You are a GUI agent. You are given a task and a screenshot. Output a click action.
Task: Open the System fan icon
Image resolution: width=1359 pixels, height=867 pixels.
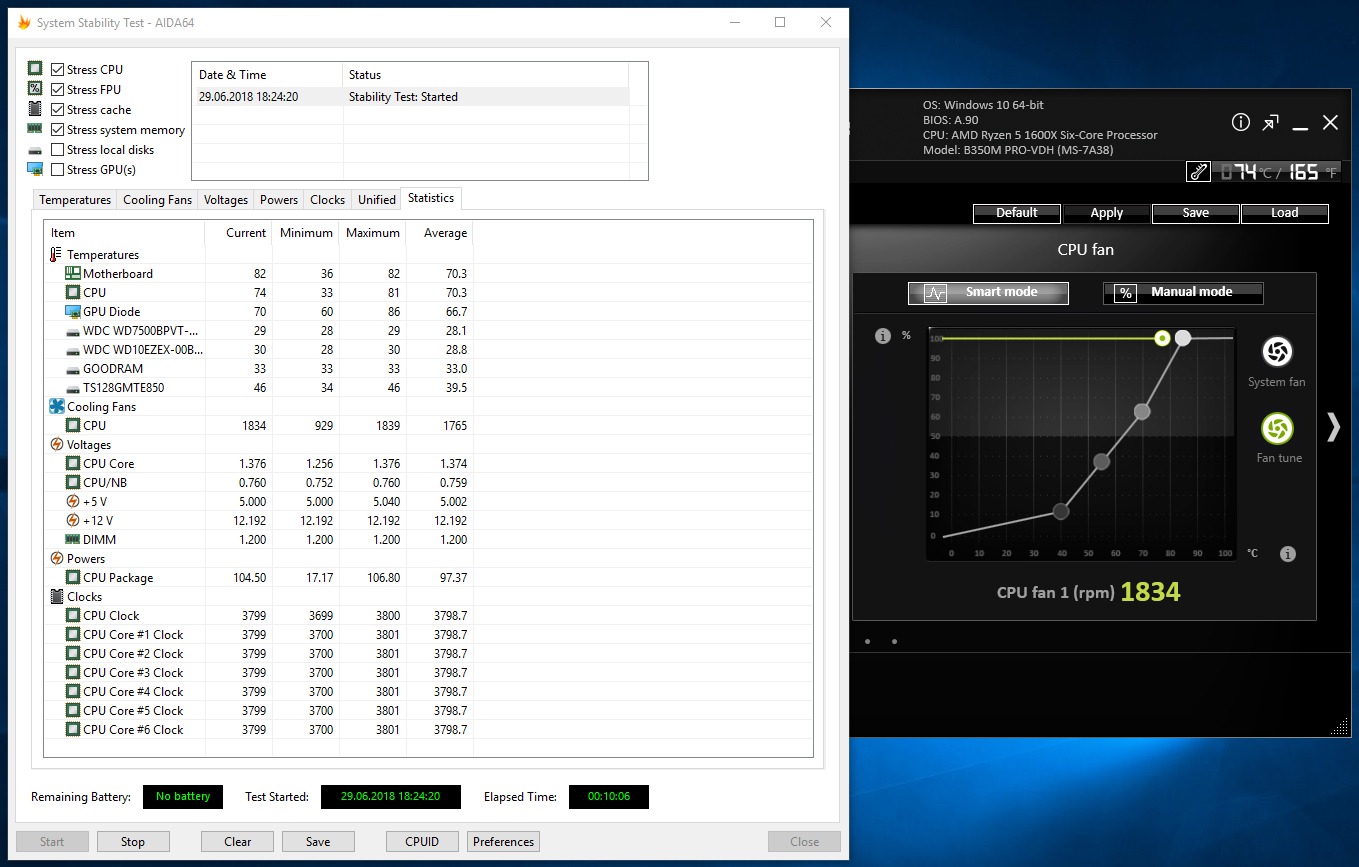pyautogui.click(x=1276, y=352)
